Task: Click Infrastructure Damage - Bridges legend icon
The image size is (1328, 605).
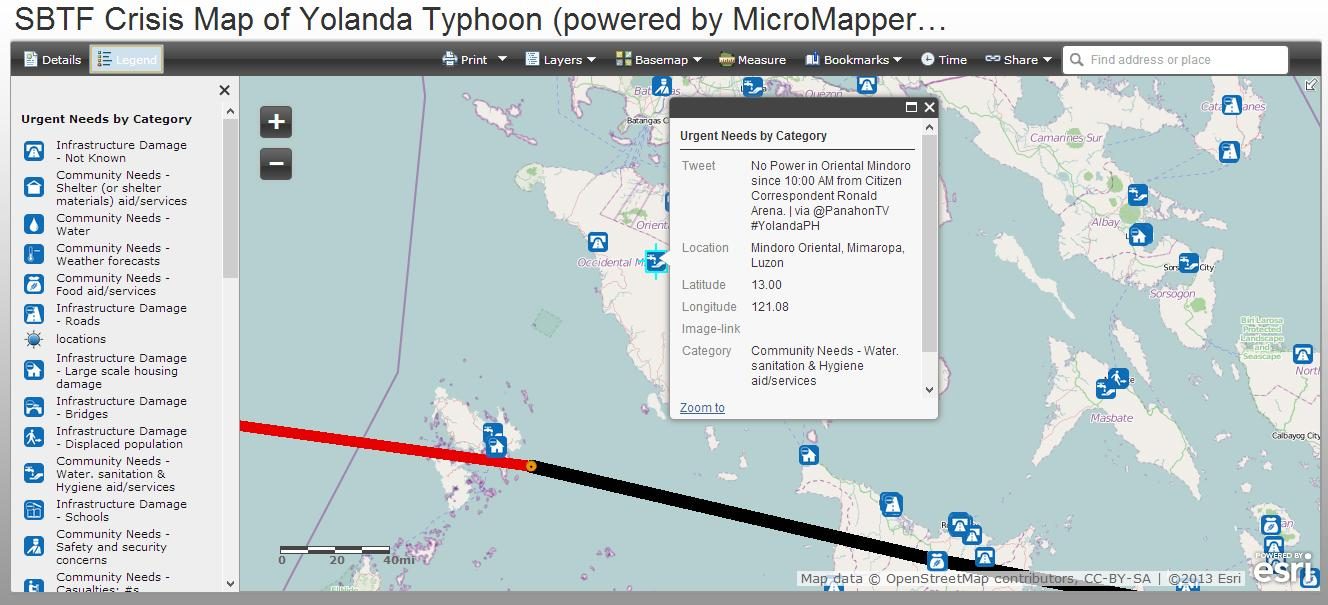Action: point(34,407)
